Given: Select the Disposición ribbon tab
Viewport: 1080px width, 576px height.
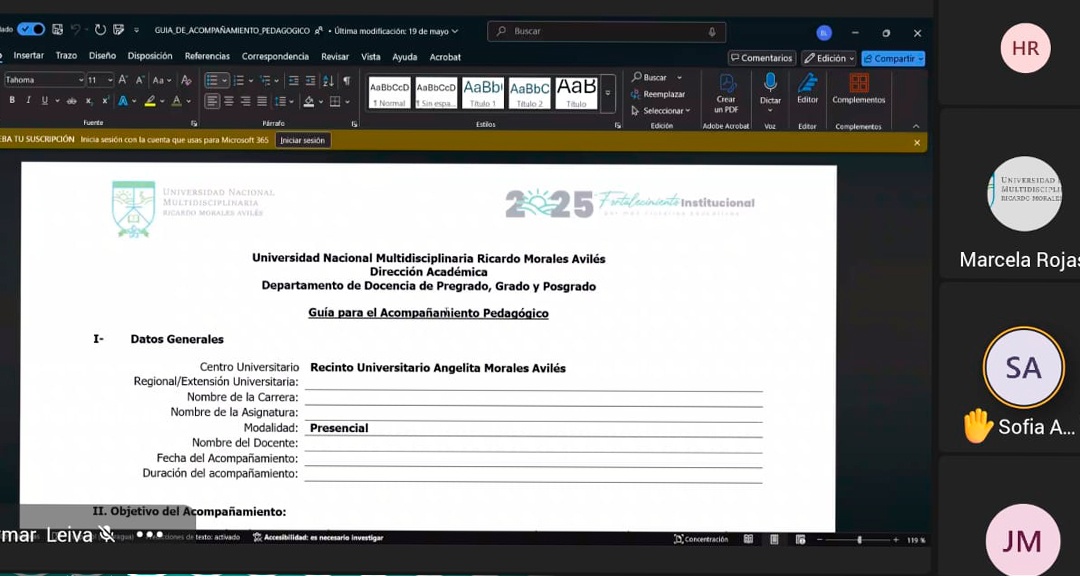Looking at the screenshot, I should 149,56.
